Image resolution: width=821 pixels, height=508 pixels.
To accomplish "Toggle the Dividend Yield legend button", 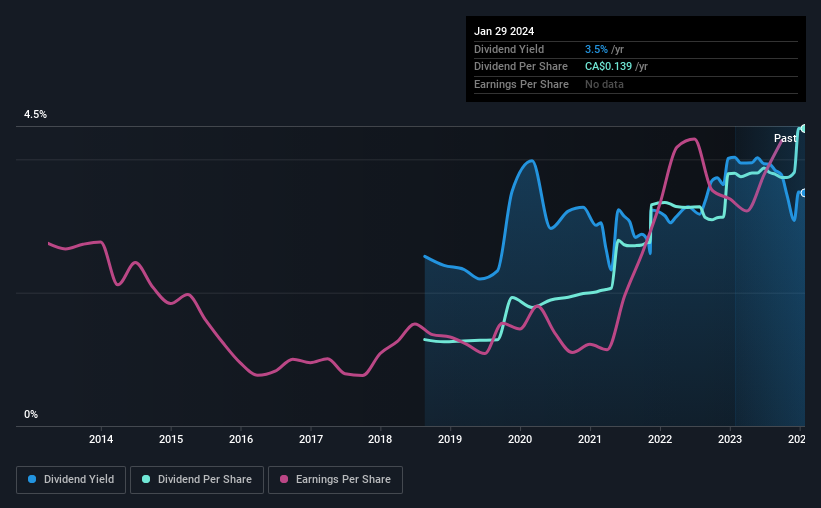I will (71, 480).
